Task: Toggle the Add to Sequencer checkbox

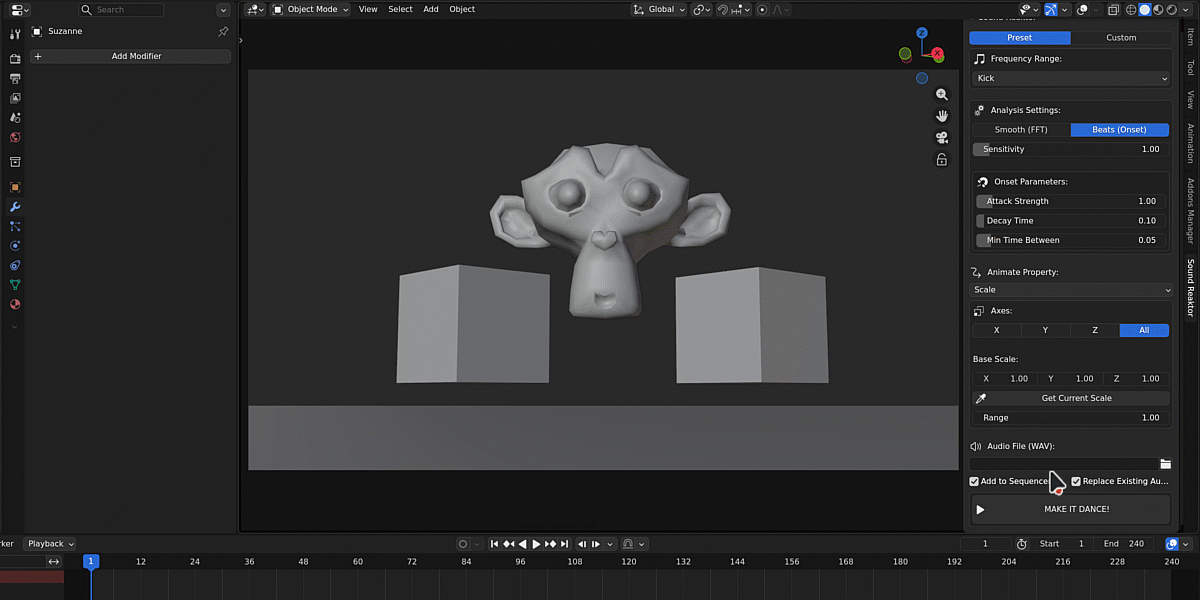Action: coord(975,481)
